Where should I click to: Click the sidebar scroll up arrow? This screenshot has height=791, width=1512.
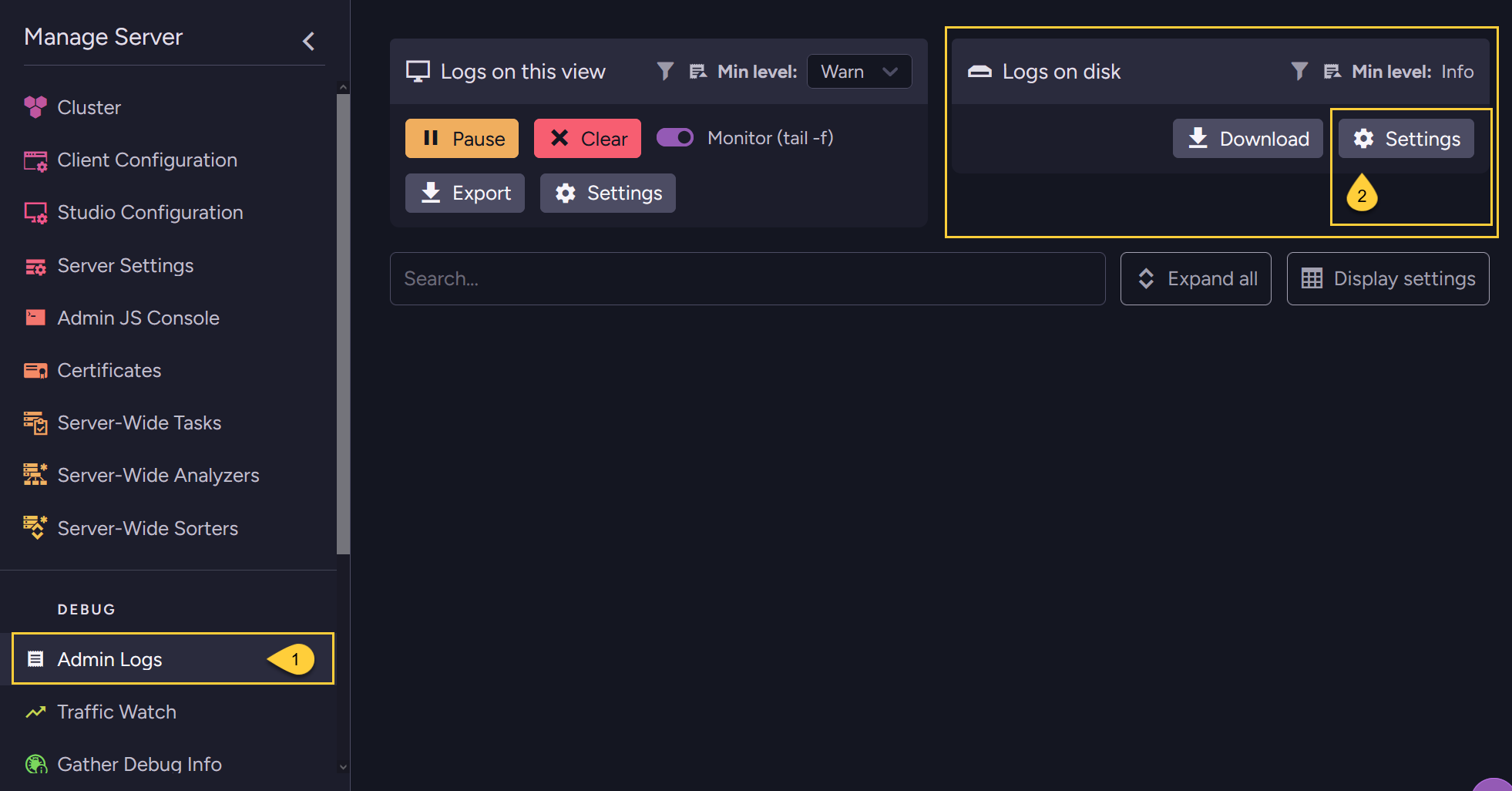pyautogui.click(x=344, y=87)
